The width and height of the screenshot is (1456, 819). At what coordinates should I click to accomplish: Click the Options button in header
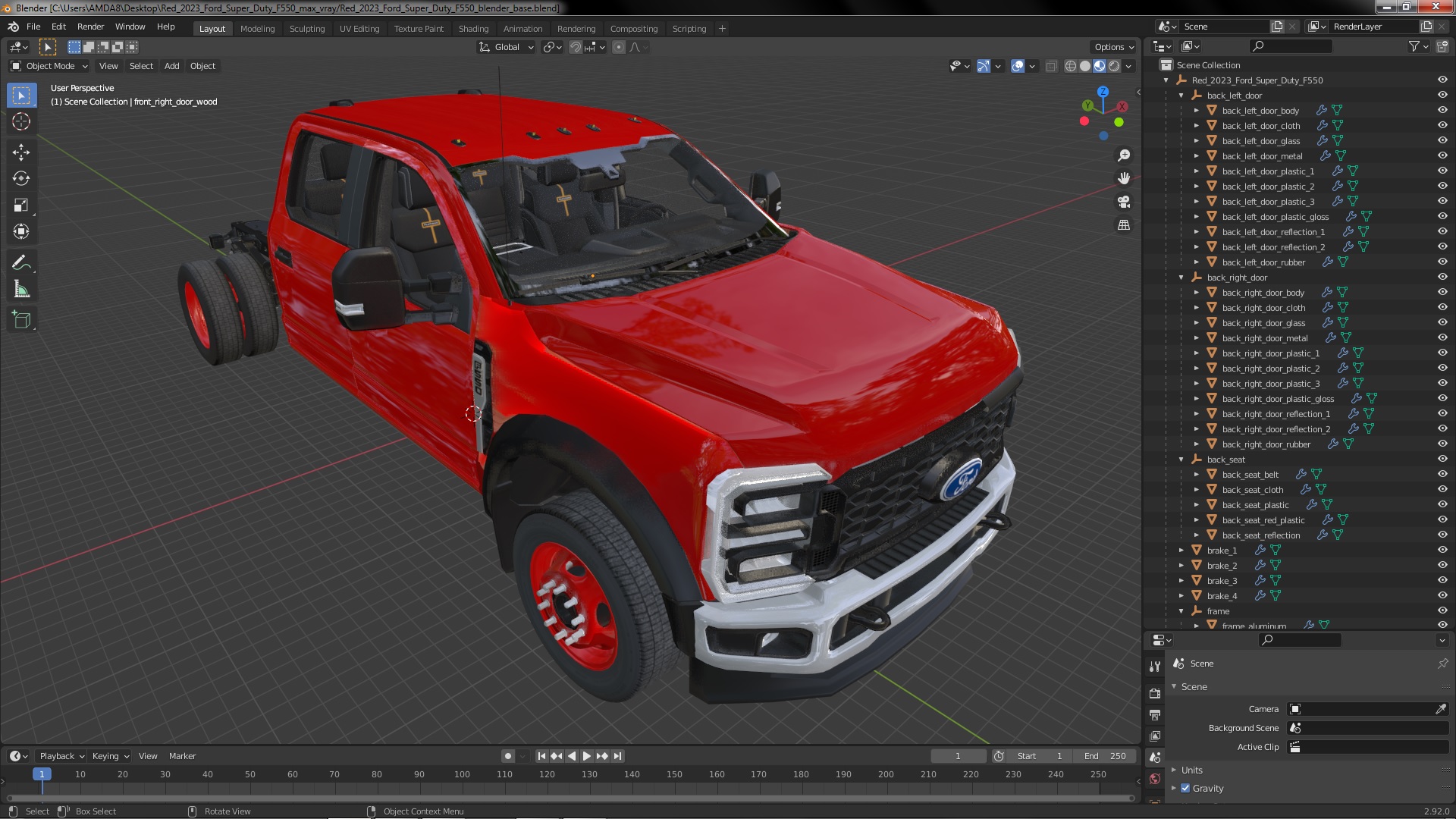pyautogui.click(x=1113, y=47)
